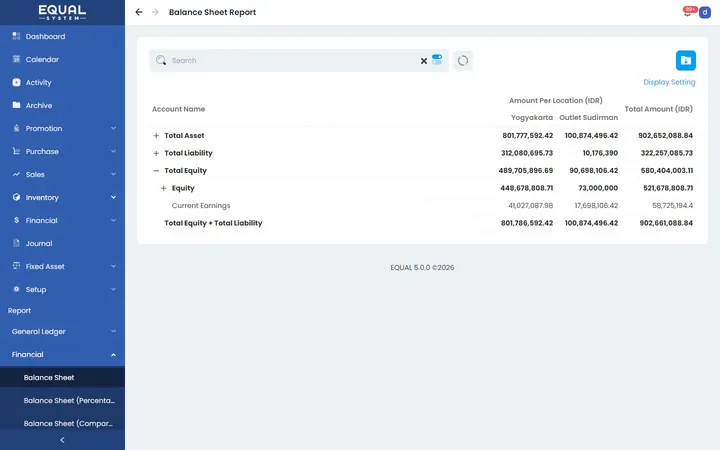Toggle the search filter switch
The image size is (720, 450).
tap(437, 60)
